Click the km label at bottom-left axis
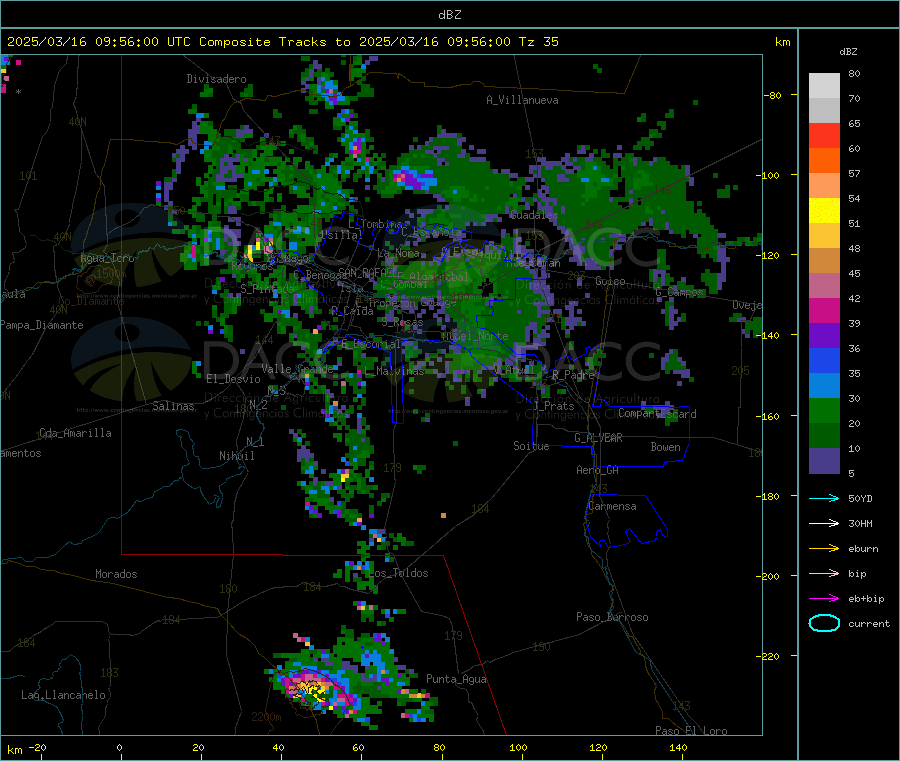The width and height of the screenshot is (900, 761). click(x=14, y=750)
